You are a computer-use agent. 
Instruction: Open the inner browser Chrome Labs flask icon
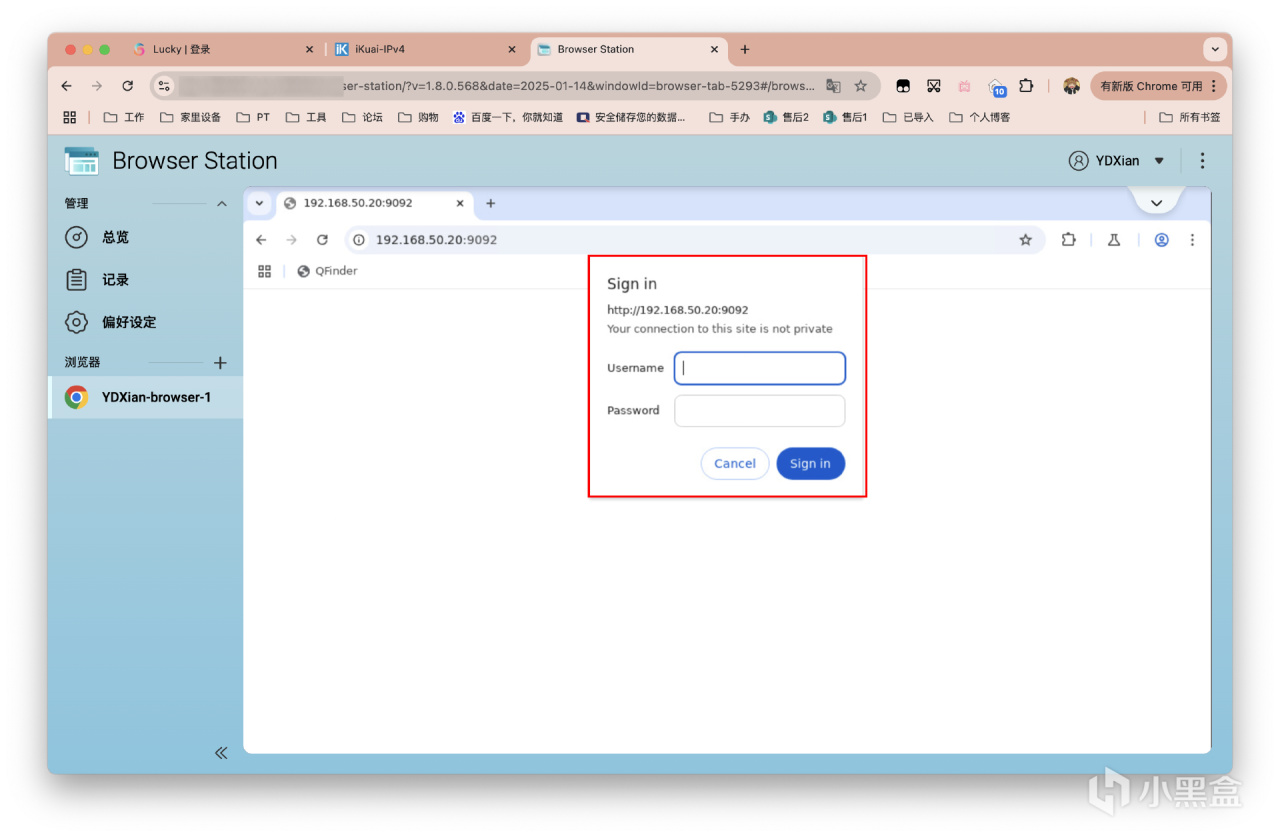(x=1113, y=240)
